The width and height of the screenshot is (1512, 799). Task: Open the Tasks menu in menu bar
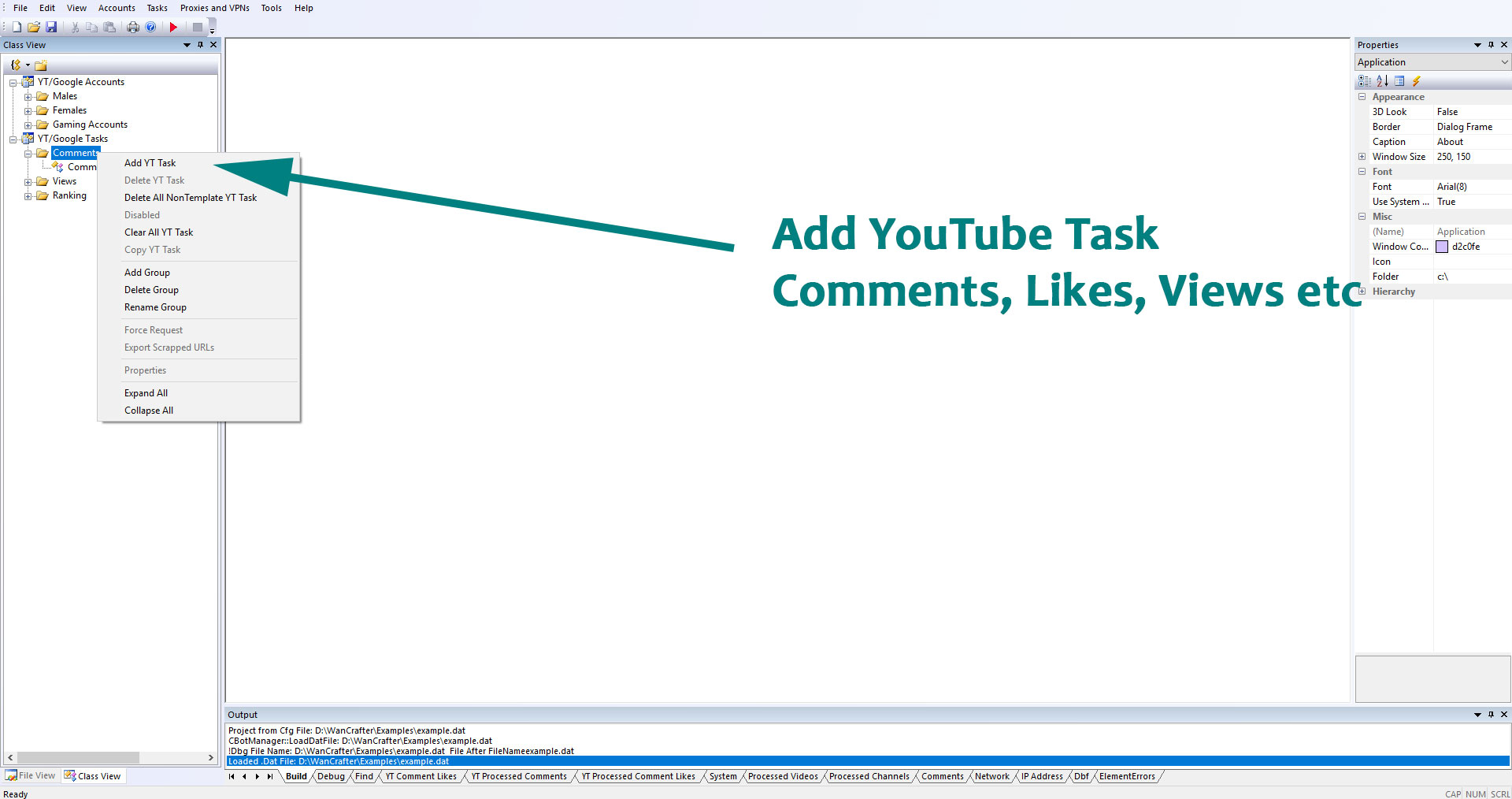(x=157, y=8)
